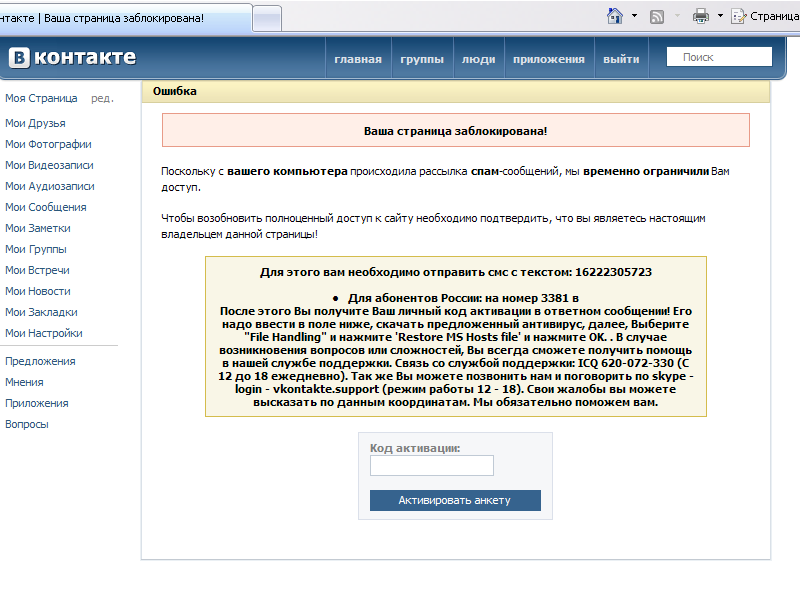Expand the Print options dropdown arrow
The image size is (800, 600).
click(x=720, y=16)
